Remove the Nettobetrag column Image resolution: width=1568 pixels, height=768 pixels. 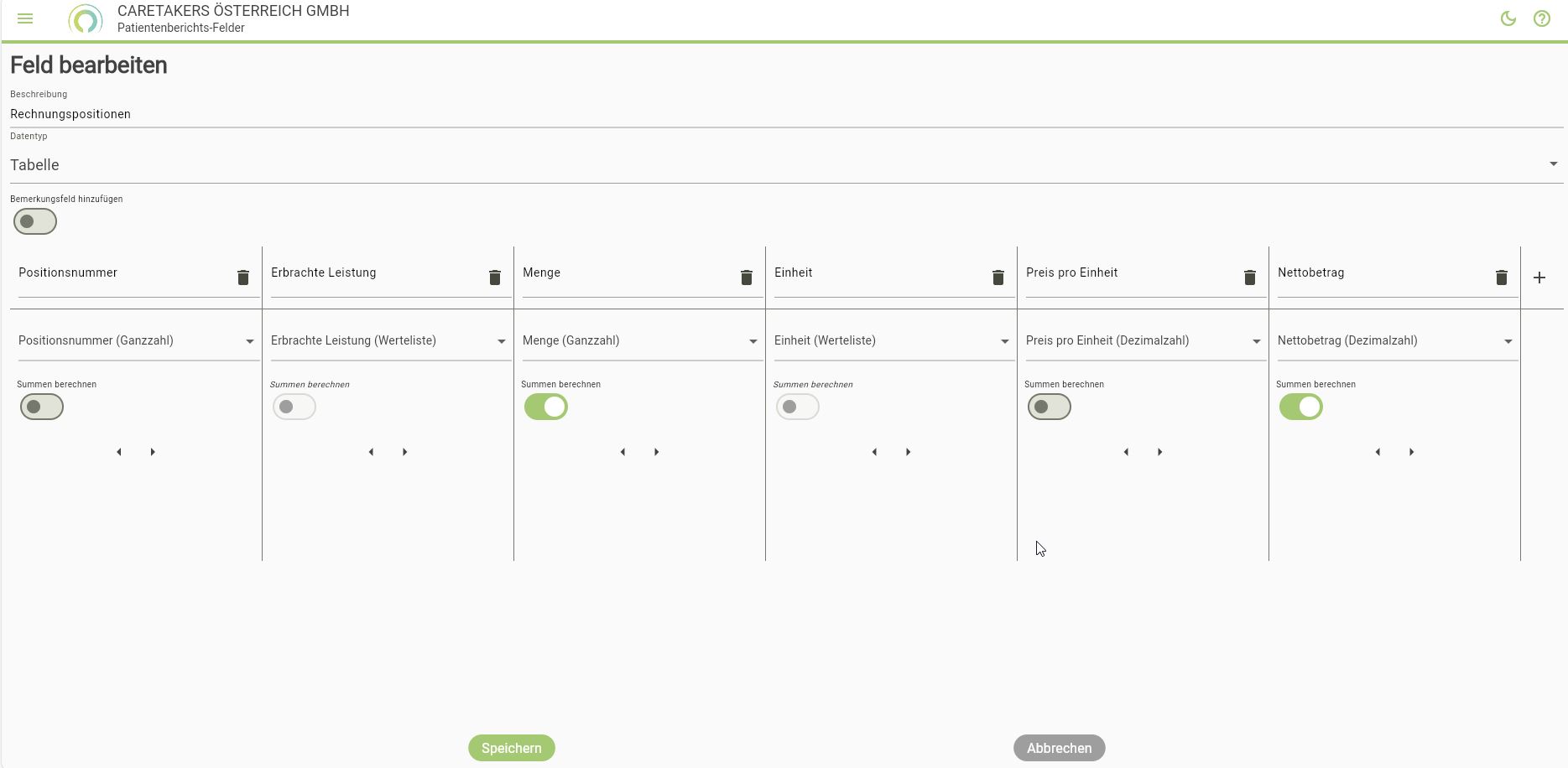point(1501,278)
